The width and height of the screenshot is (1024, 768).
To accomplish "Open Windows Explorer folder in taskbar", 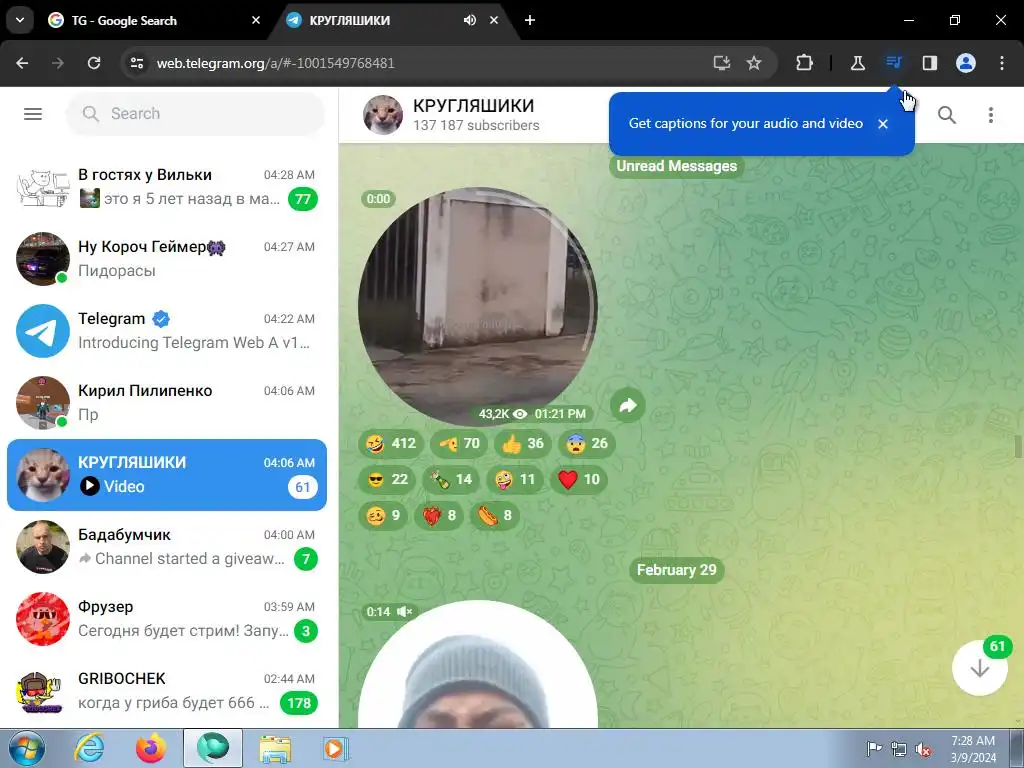I will click(275, 749).
